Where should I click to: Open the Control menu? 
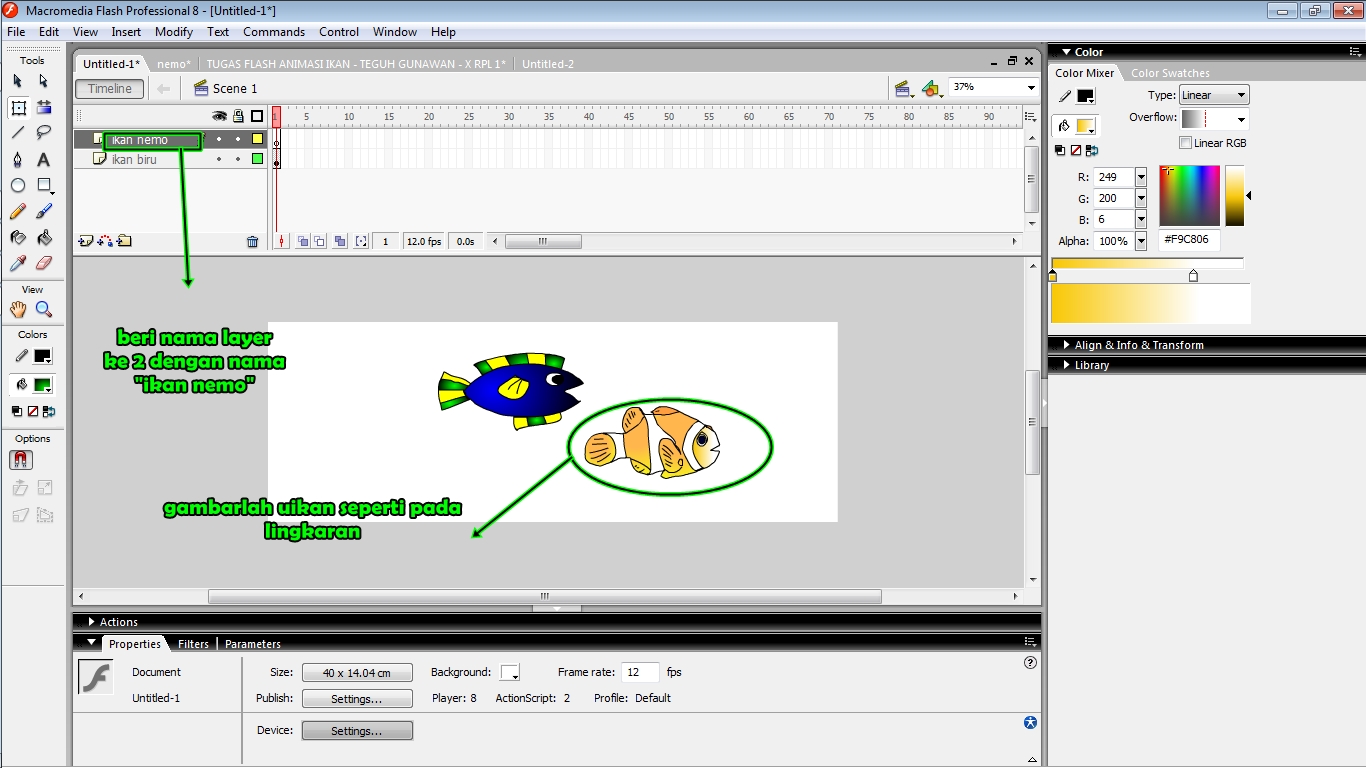(x=339, y=32)
